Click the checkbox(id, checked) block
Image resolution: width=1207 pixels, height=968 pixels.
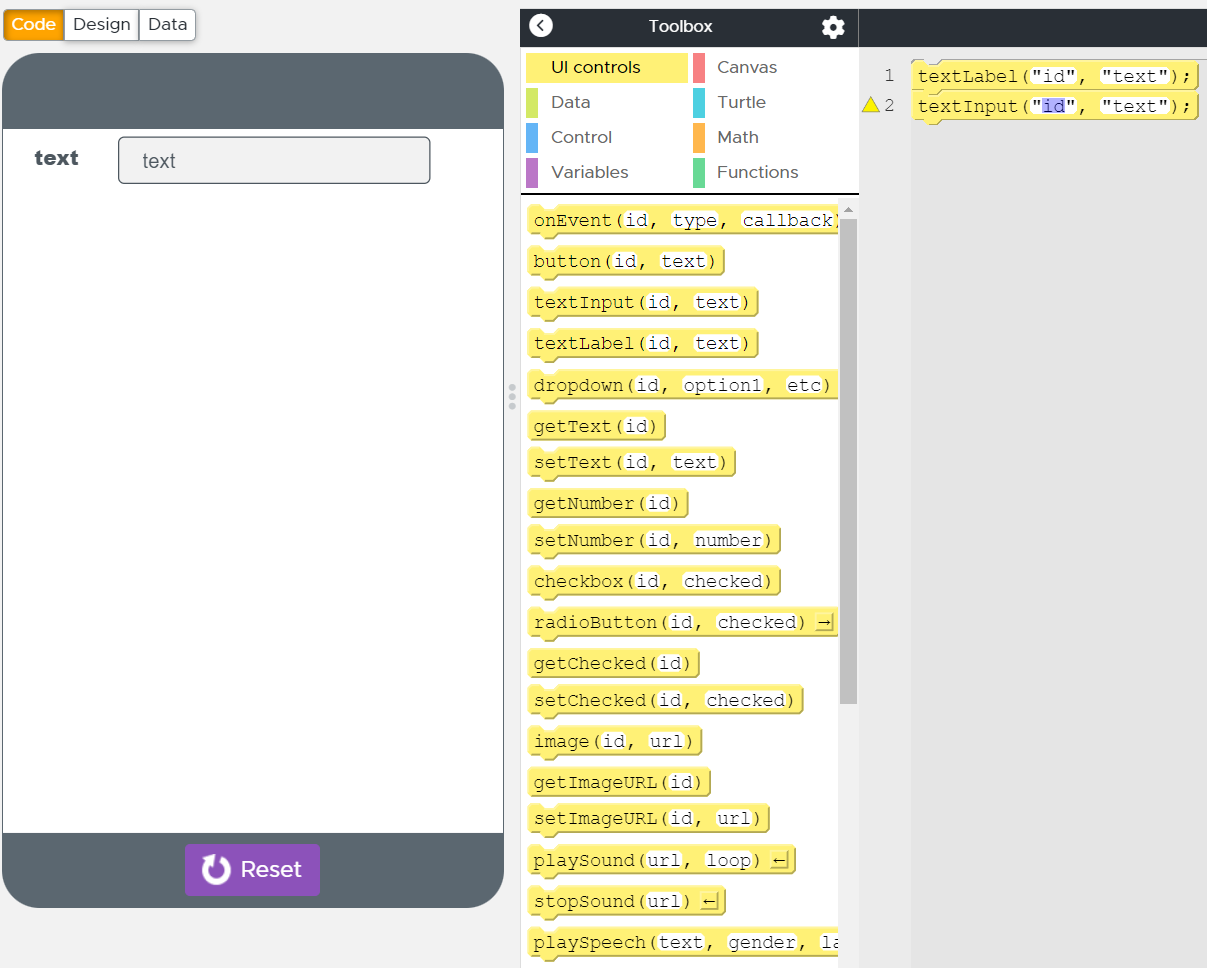(x=654, y=582)
